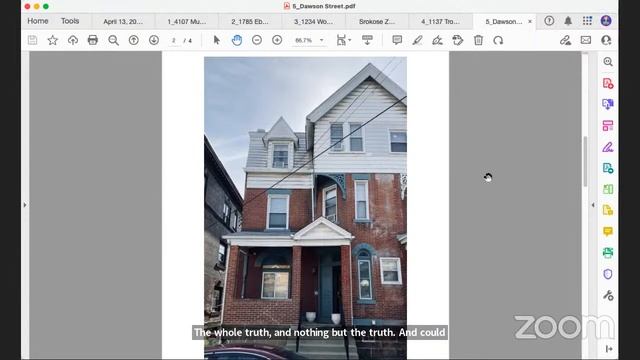Image resolution: width=640 pixels, height=360 pixels.
Task: Expand the left navigation pane arrow
Action: coord(25,205)
